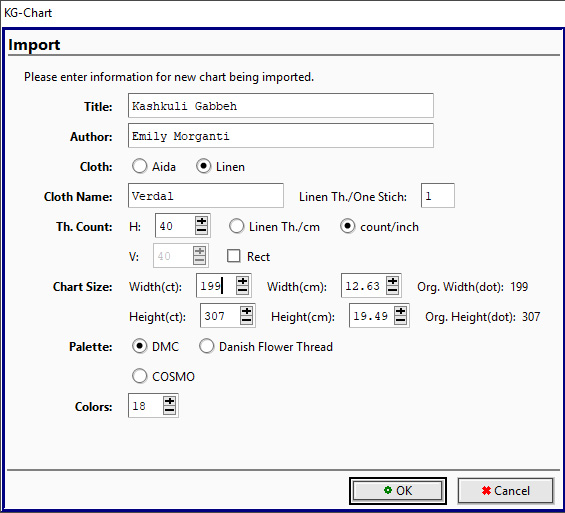Viewport: 565px width, 513px height.
Task: Click minus stepper for Width(cm)
Action: pos(392,290)
